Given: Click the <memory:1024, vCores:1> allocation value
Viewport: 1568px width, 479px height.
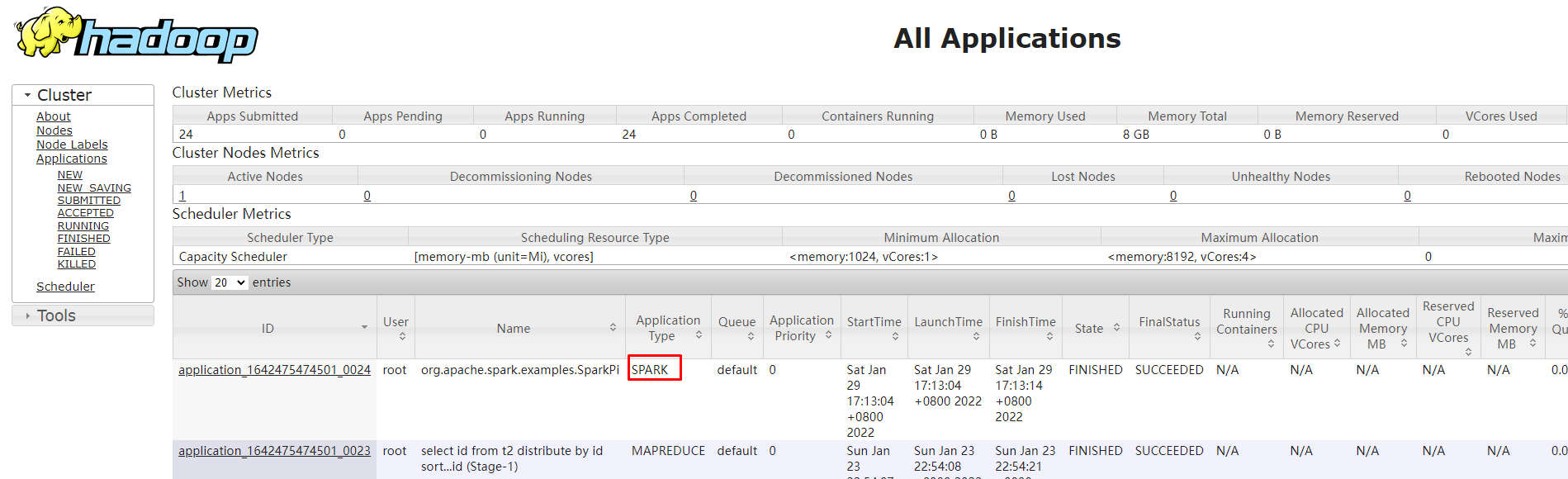Looking at the screenshot, I should (x=864, y=257).
